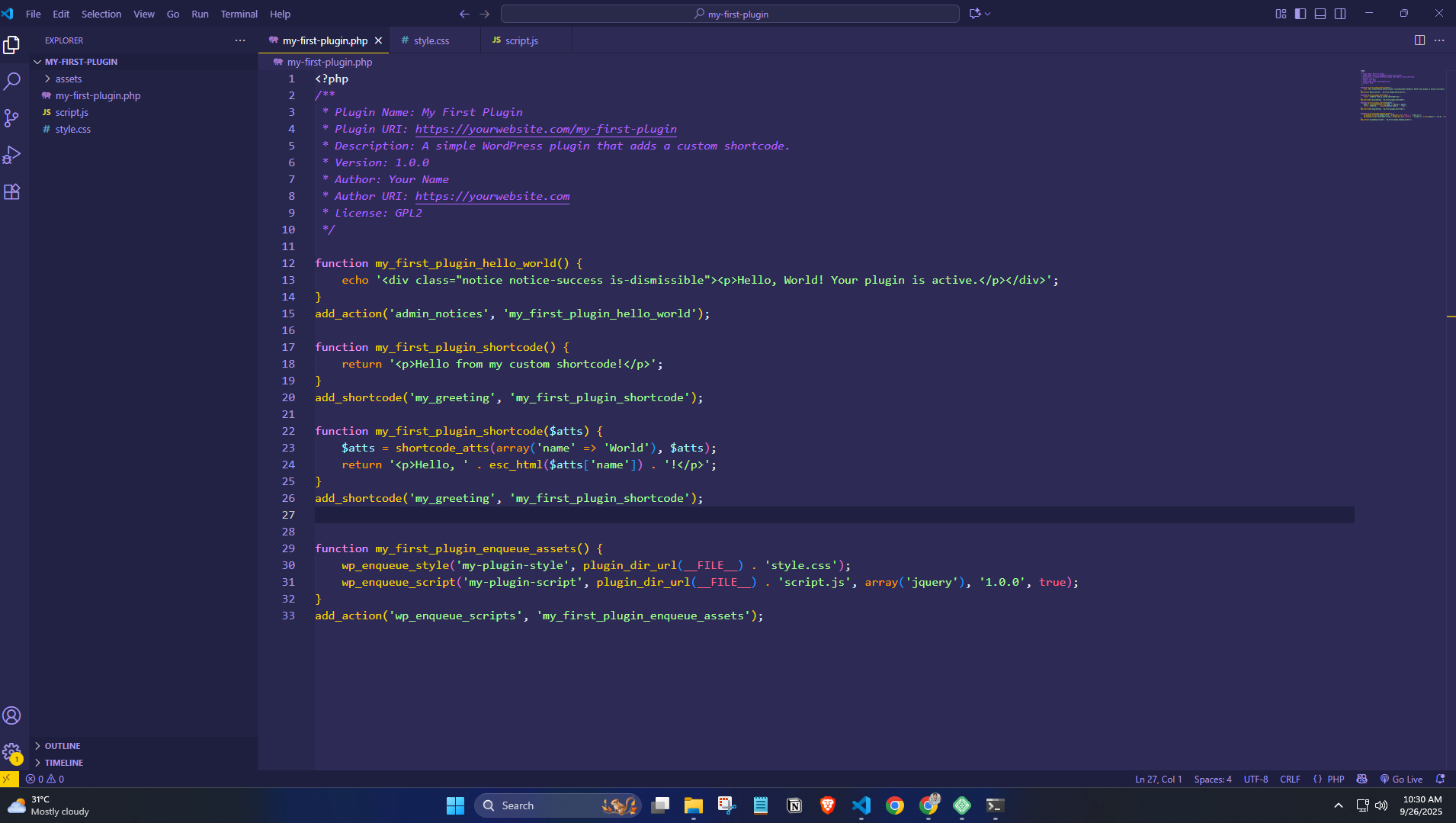Expand the Outline section
The image size is (1456, 823).
coord(63,746)
